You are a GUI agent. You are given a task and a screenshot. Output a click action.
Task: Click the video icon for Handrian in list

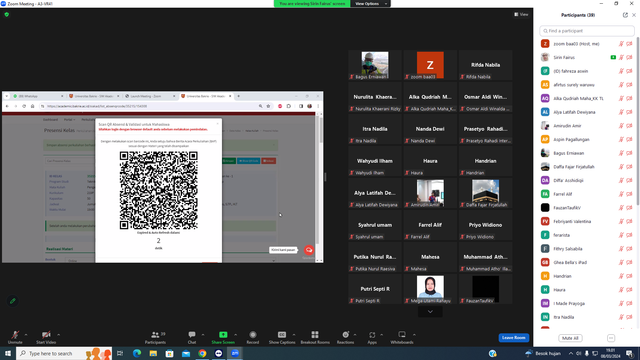click(629, 276)
